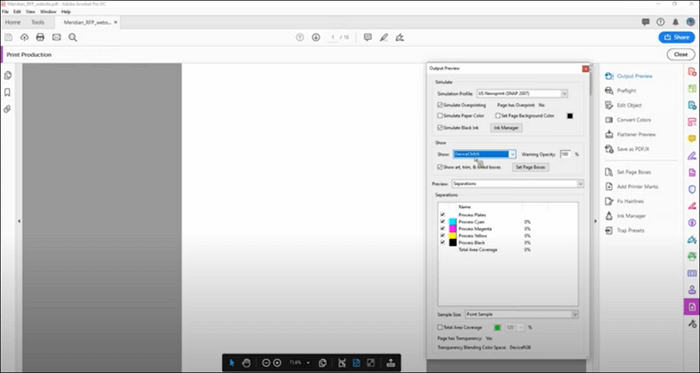Screen dimensions: 700x373
Task: Open the Show DeviceCMYK dropdown
Action: [x=484, y=154]
